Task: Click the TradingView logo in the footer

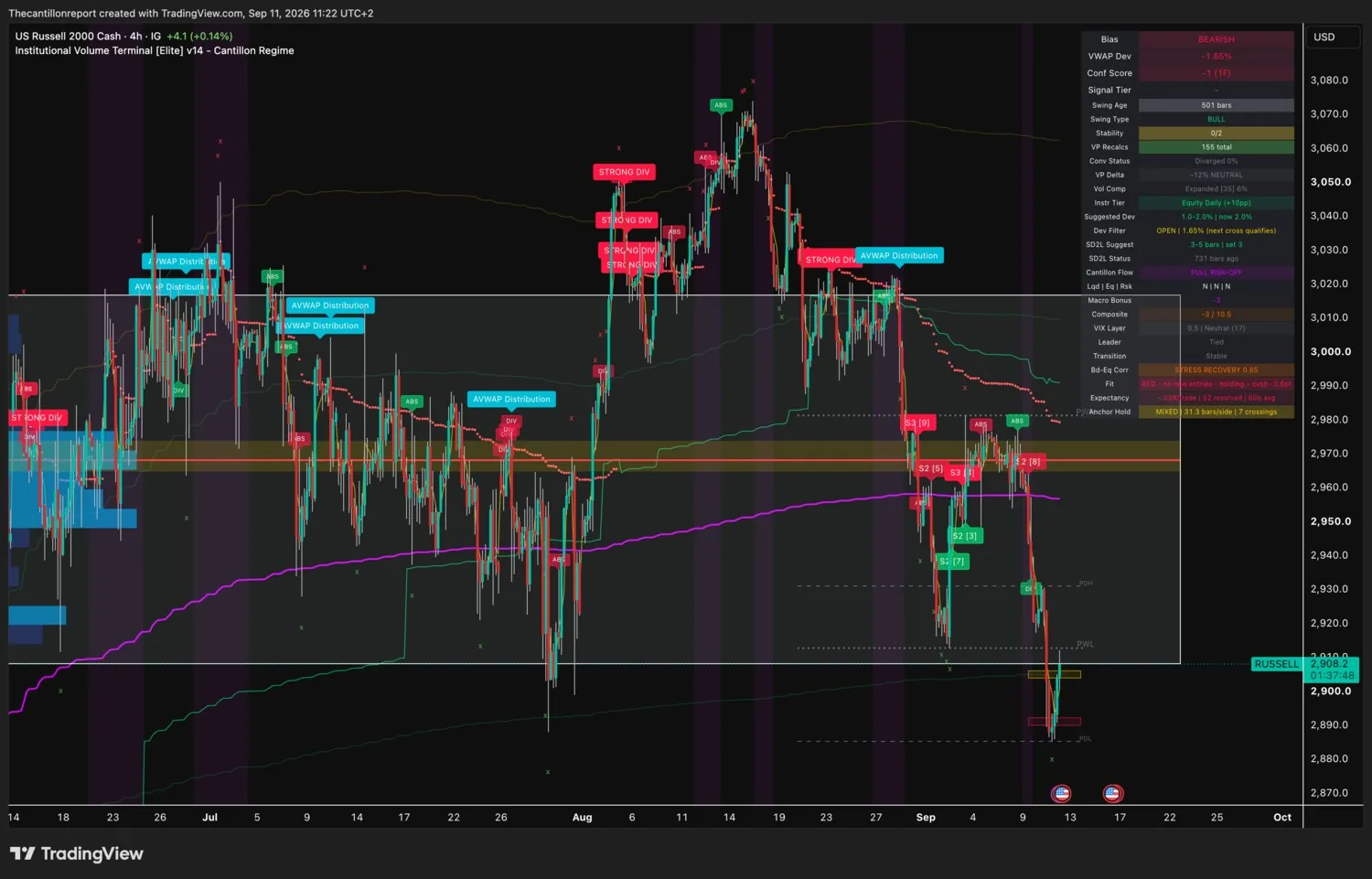Action: [x=77, y=853]
